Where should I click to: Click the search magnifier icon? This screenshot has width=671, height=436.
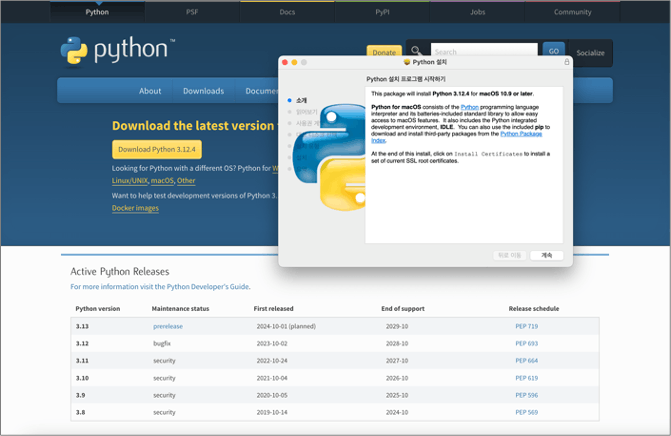(x=416, y=51)
